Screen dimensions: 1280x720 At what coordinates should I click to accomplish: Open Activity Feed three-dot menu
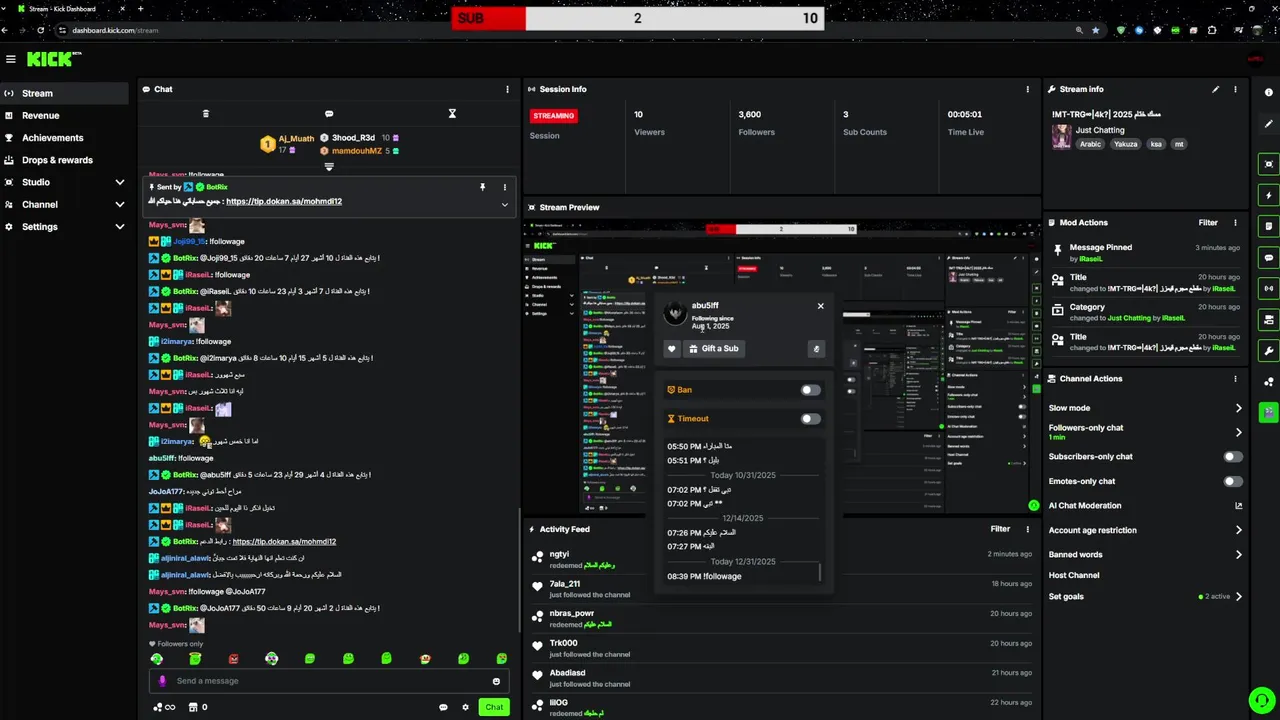1027,529
